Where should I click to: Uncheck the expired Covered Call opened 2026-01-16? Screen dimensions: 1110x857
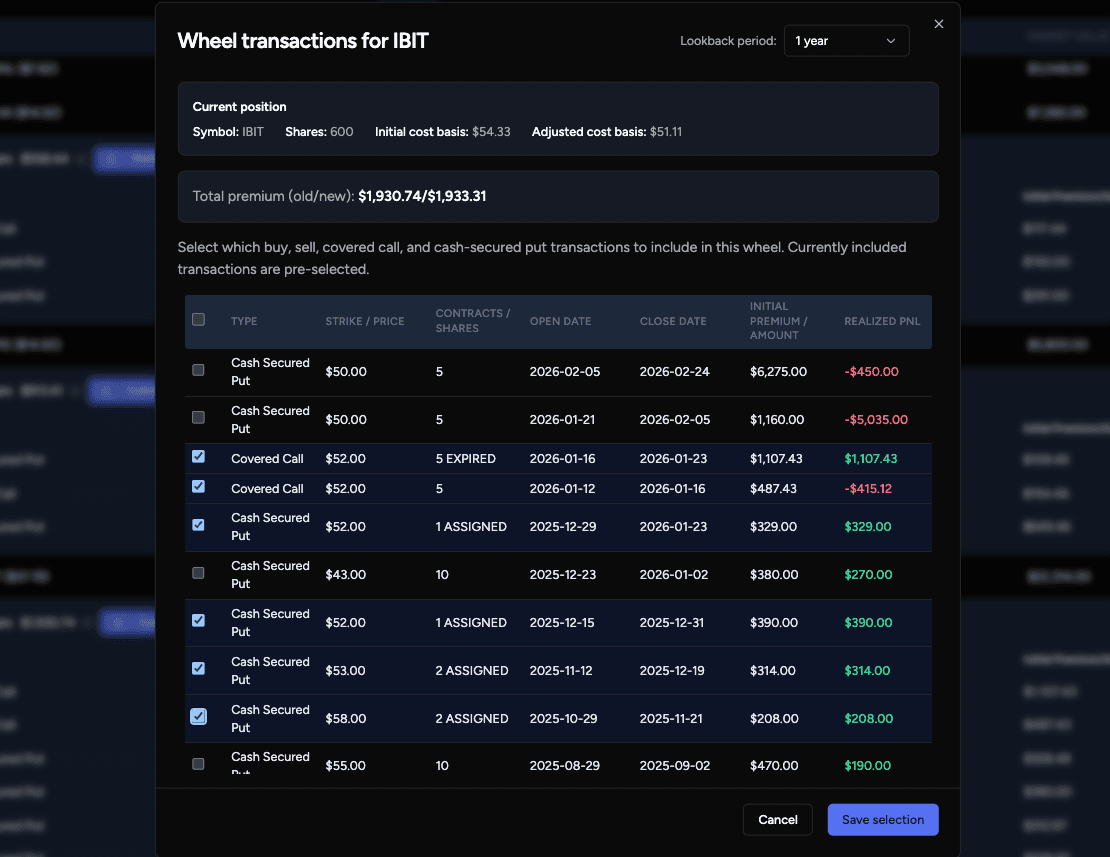pyautogui.click(x=198, y=456)
